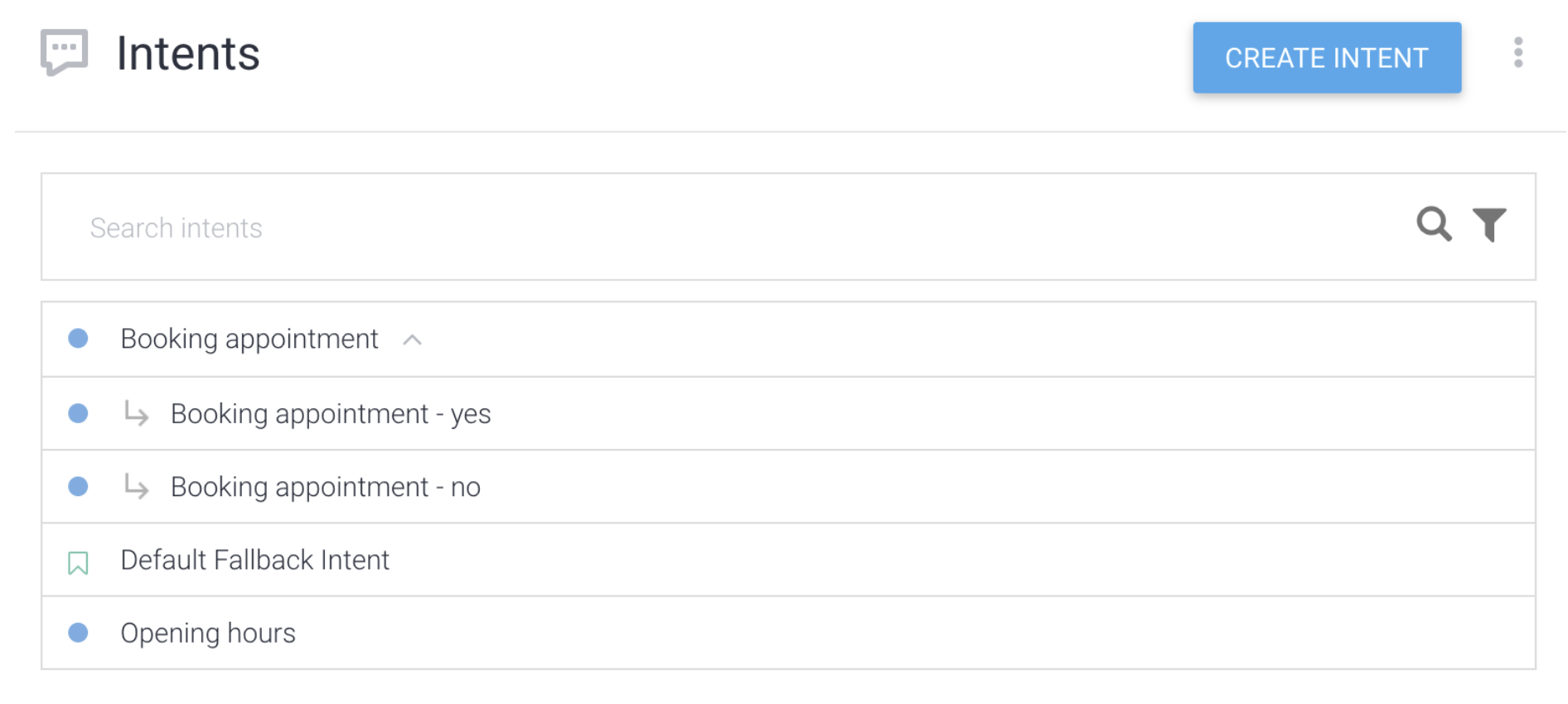Viewport: 1568px width, 704px height.
Task: Open the Opening hours intent
Action: click(208, 633)
